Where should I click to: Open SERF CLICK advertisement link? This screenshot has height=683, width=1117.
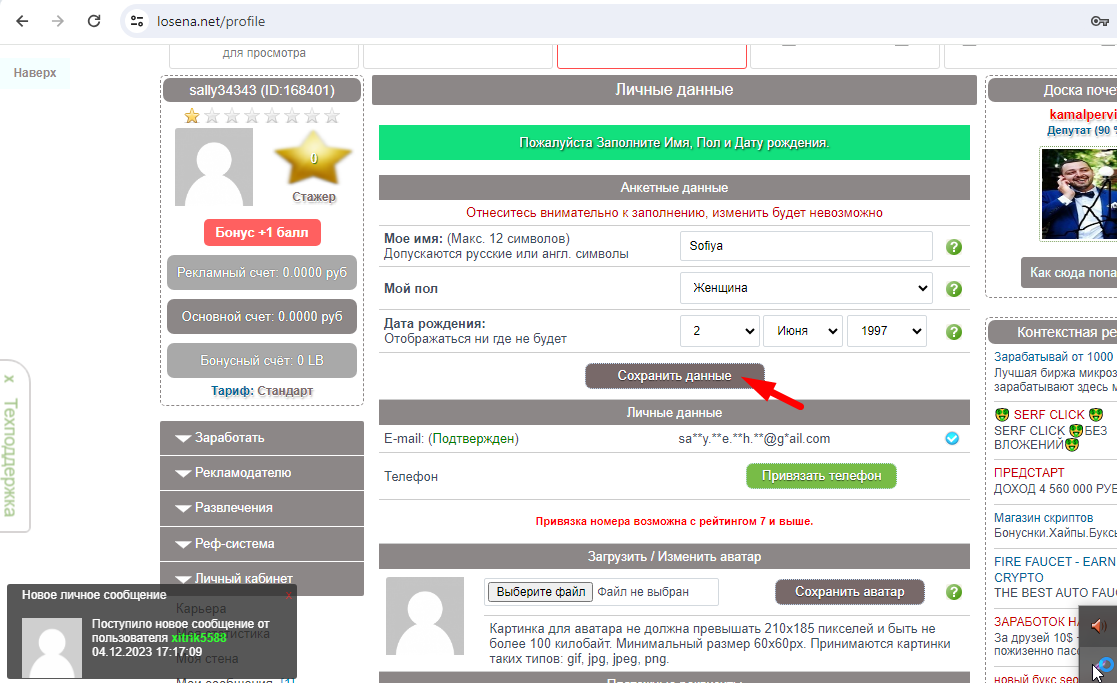click(x=1049, y=415)
